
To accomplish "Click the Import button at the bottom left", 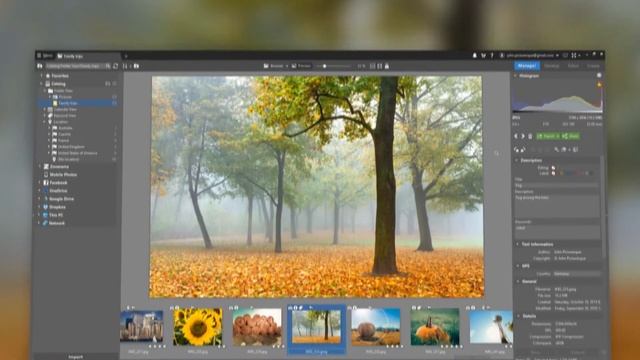I will pos(76,356).
